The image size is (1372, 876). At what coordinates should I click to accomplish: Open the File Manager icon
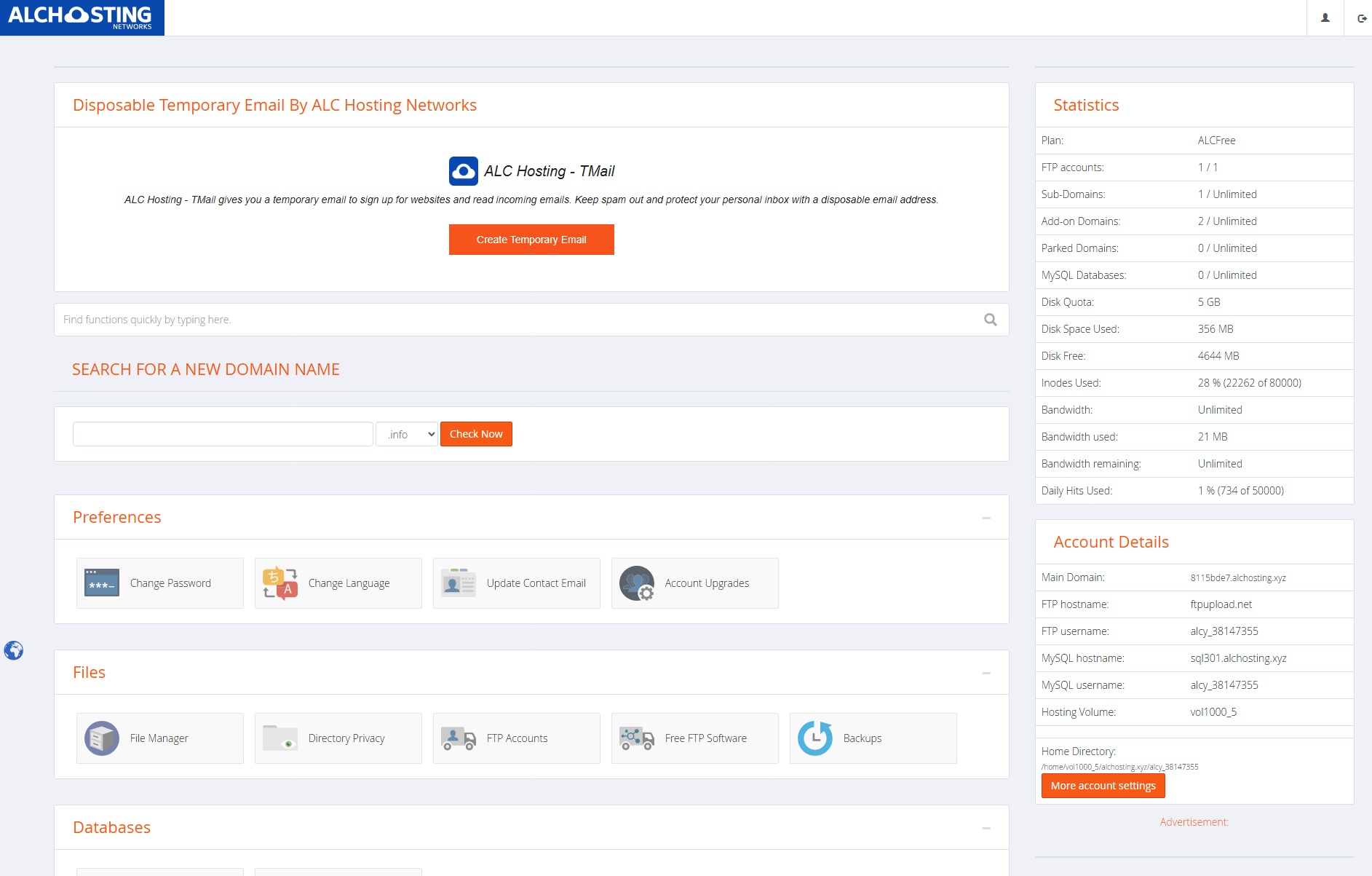point(102,738)
